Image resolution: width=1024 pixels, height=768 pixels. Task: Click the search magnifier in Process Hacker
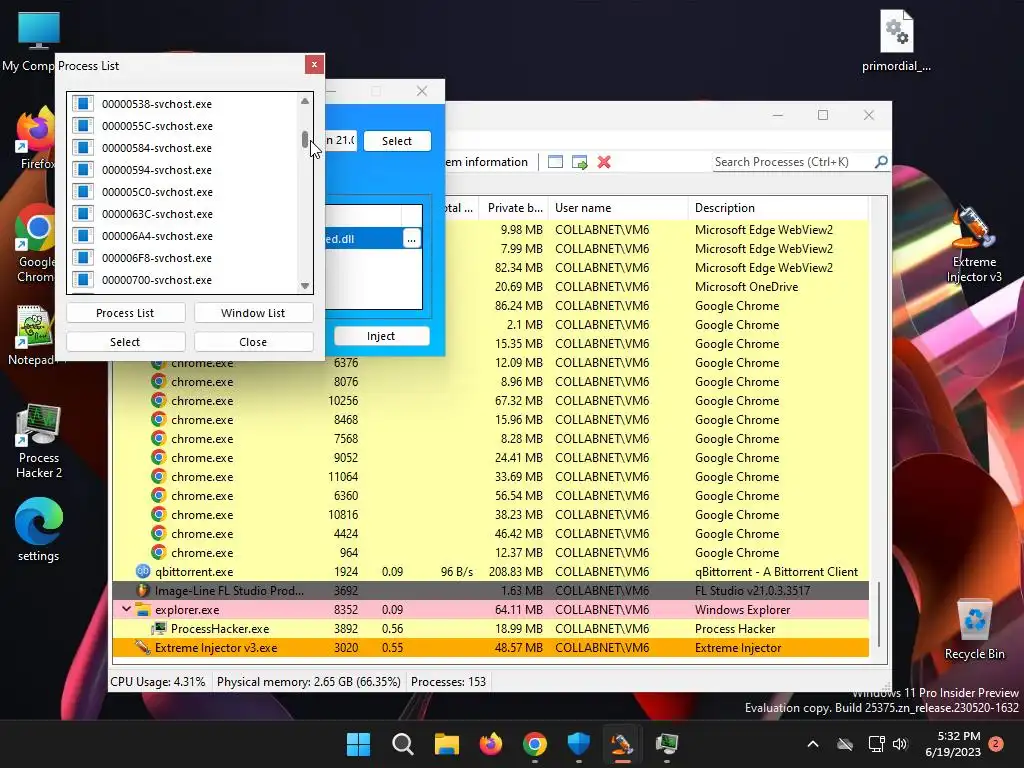pyautogui.click(x=881, y=161)
